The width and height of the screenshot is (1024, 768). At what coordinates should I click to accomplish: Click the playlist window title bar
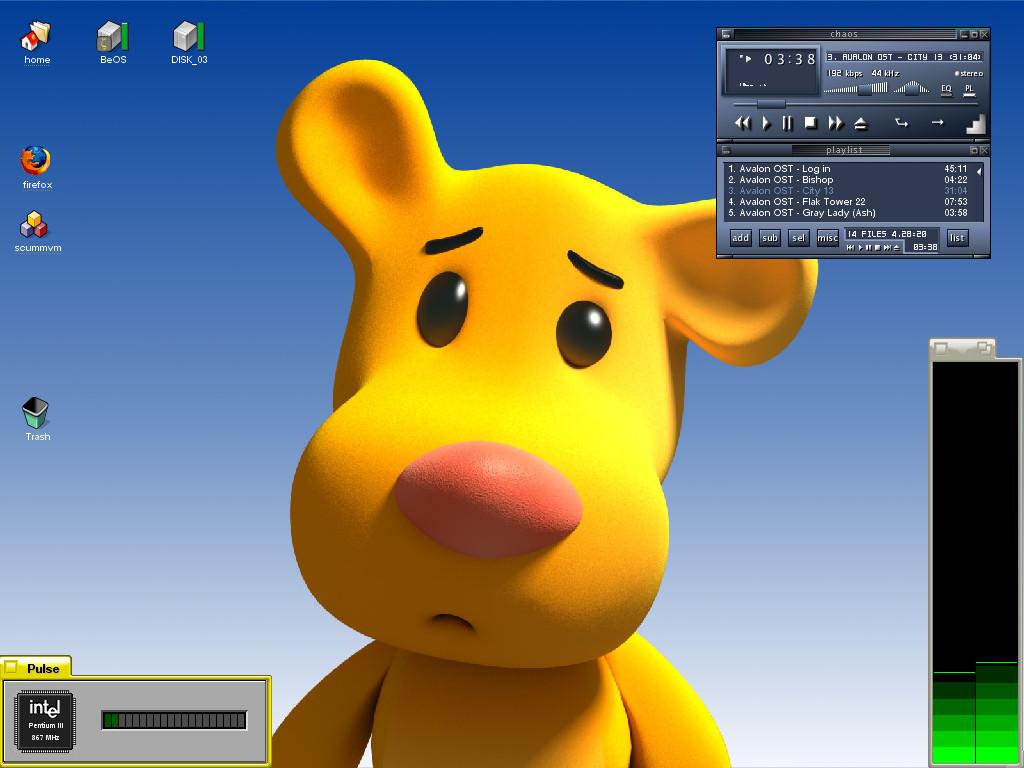pos(844,150)
